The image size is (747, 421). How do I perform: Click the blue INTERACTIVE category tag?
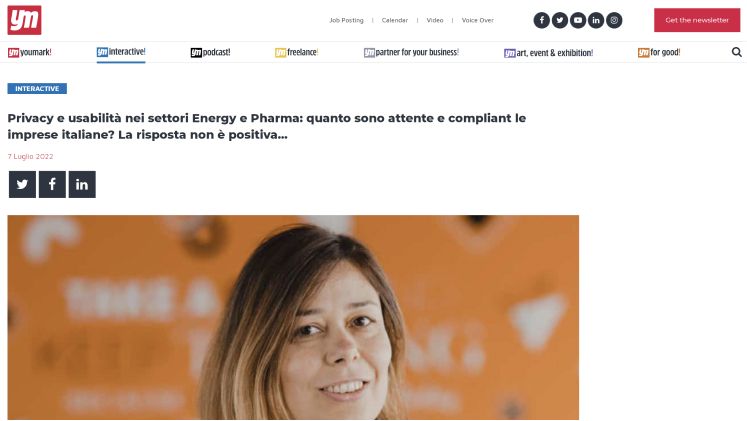click(x=37, y=89)
